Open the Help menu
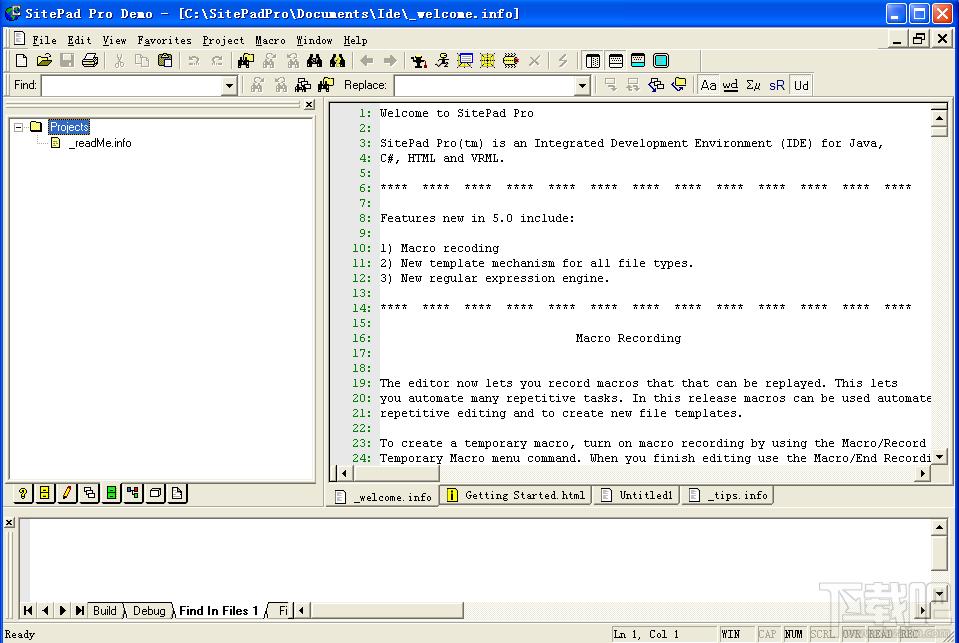This screenshot has height=643, width=959. (x=355, y=40)
